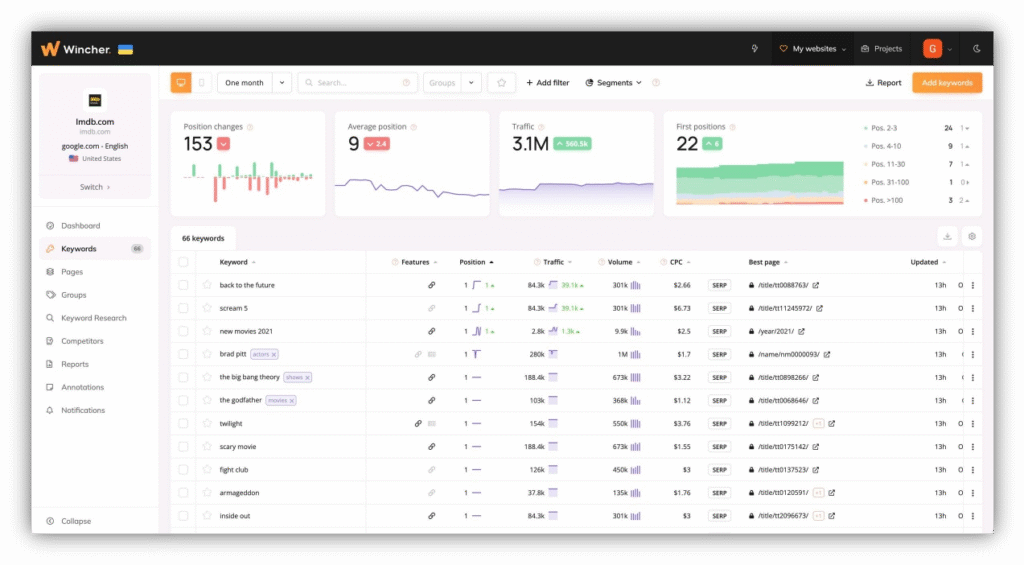Switch to mobile device view icon

(x=201, y=83)
